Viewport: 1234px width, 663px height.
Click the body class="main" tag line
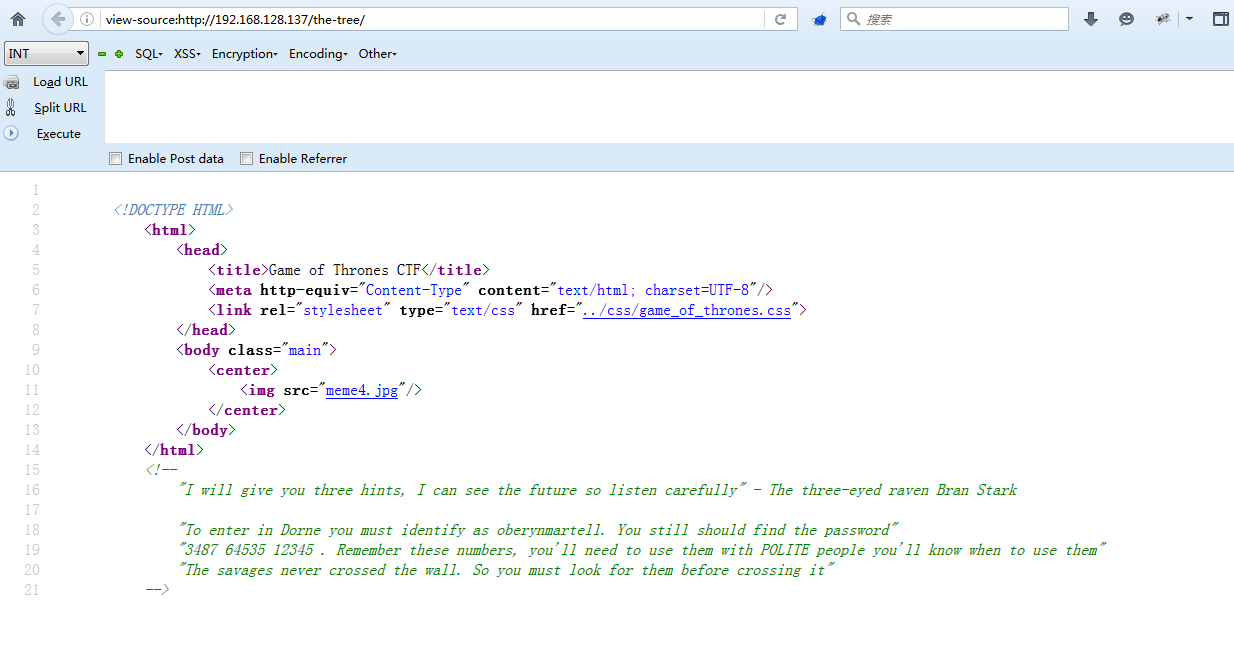click(x=257, y=350)
